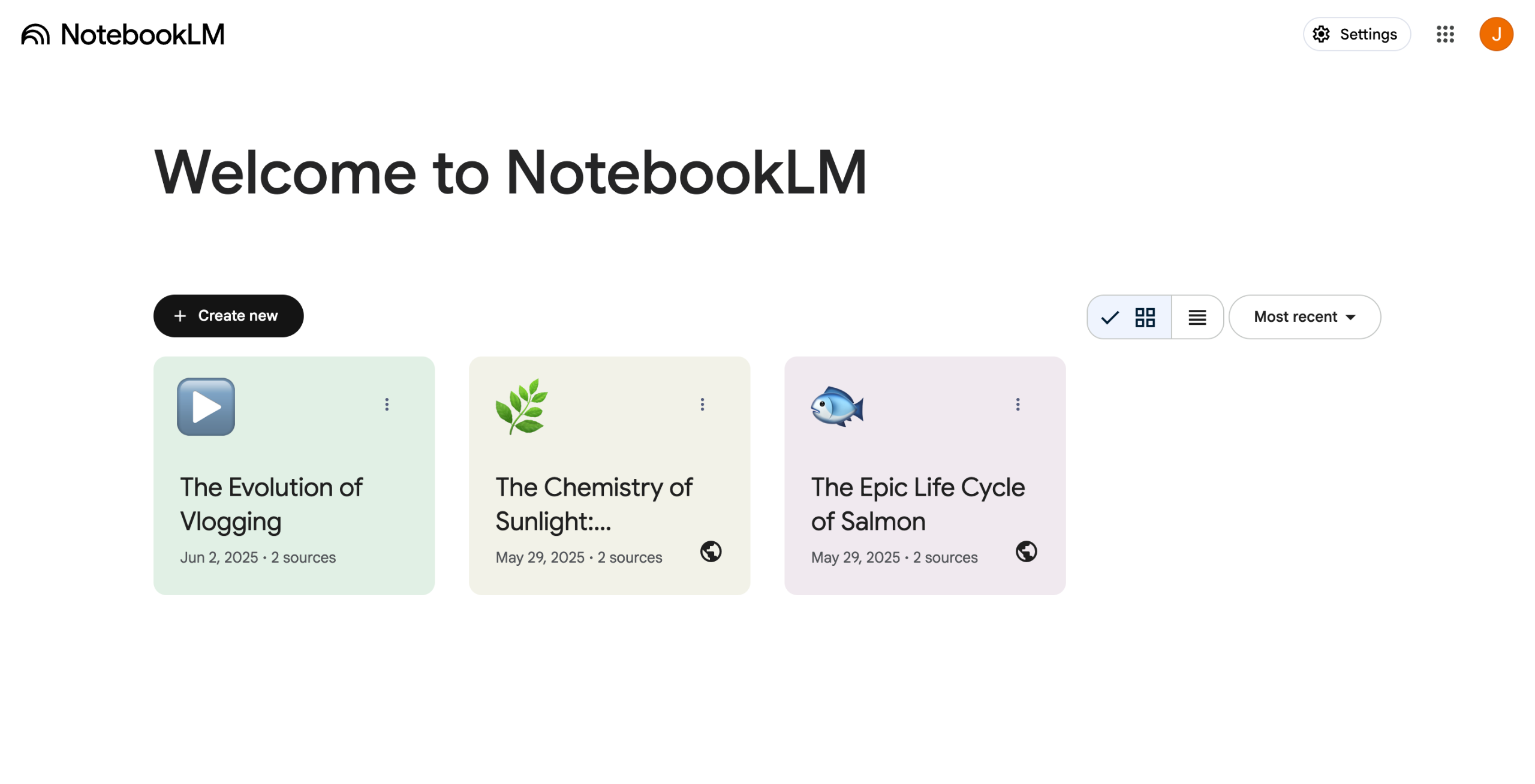This screenshot has height=784, width=1535.
Task: Click the NotebookLM logo icon
Action: pyautogui.click(x=35, y=34)
